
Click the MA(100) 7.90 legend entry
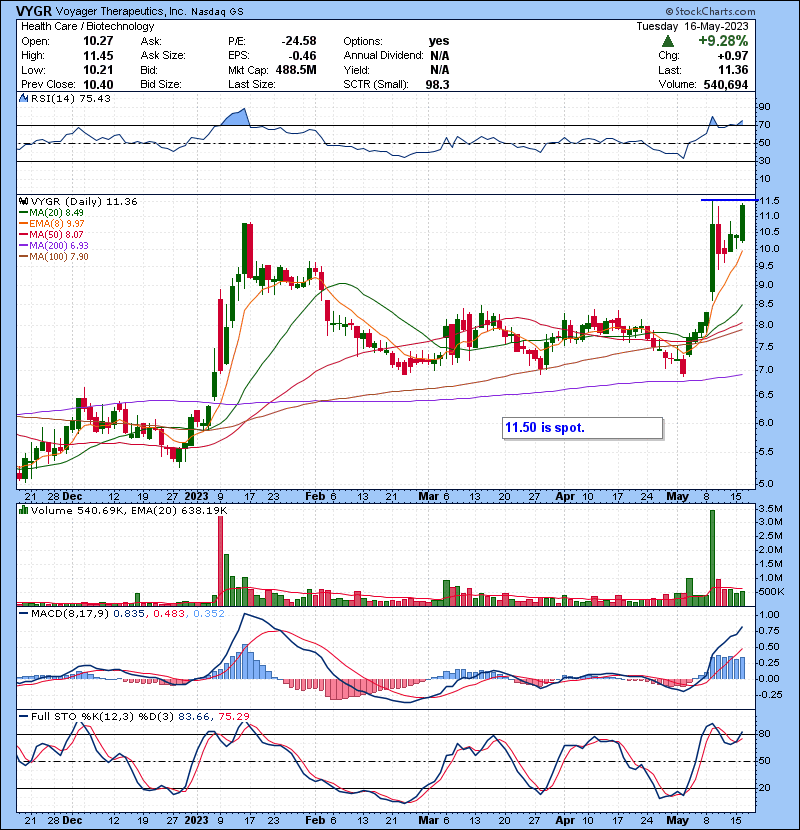click(53, 257)
